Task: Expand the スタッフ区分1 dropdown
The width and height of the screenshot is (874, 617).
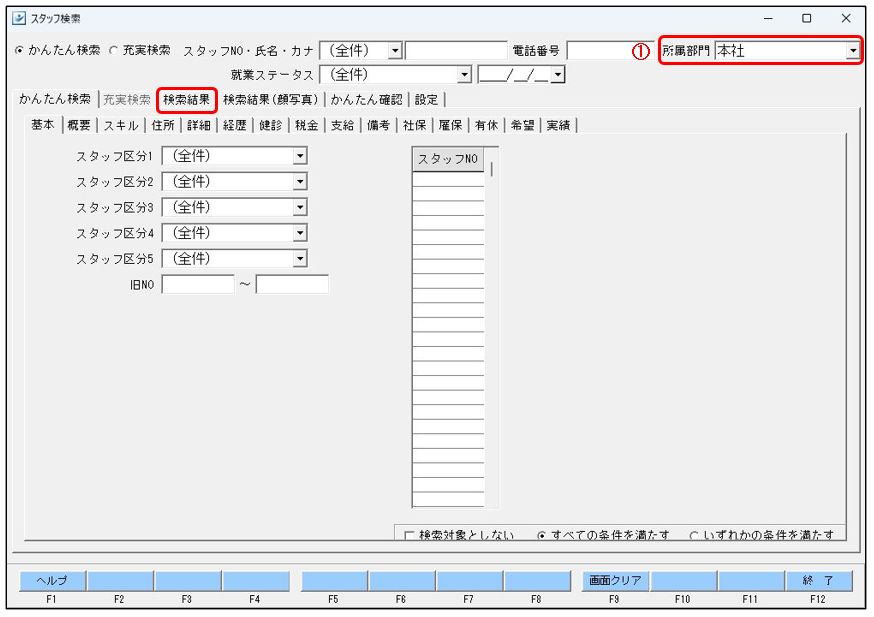Action: click(300, 156)
